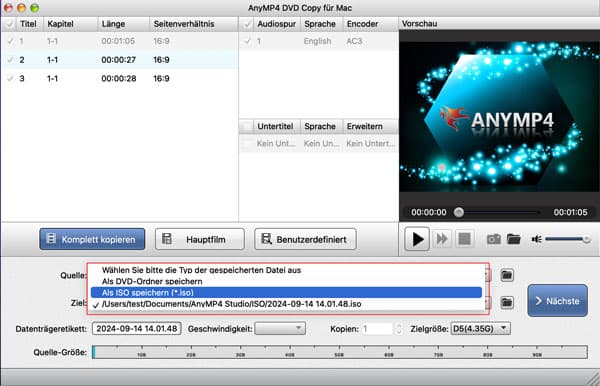
Task: Click the ANYMP4 preview video area
Action: [x=499, y=117]
